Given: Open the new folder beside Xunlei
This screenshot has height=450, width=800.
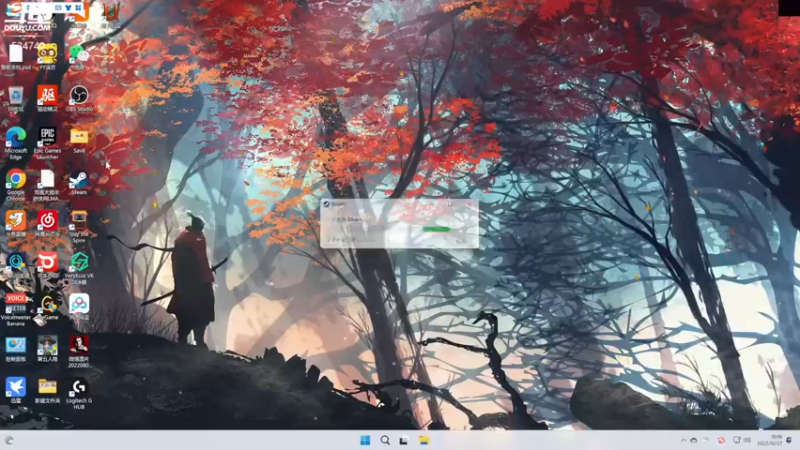Looking at the screenshot, I should [x=47, y=390].
